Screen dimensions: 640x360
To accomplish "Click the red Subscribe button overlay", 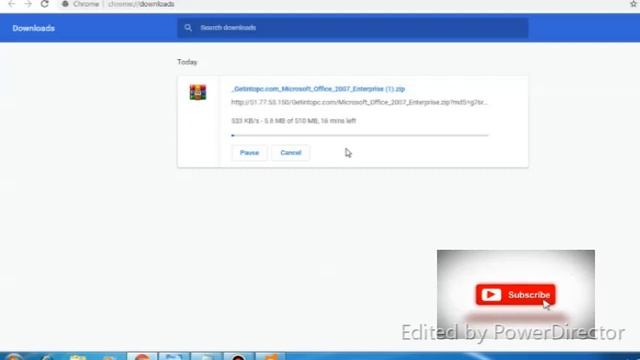I will [x=516, y=295].
